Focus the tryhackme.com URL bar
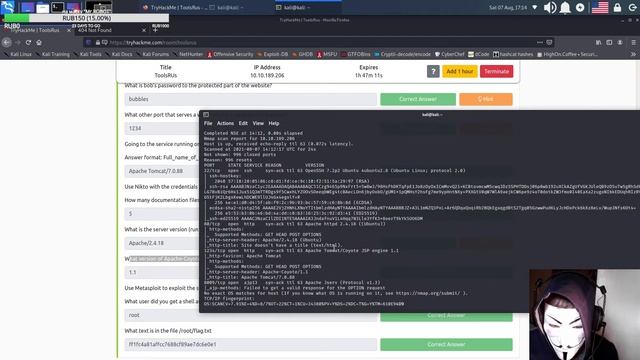This screenshot has height=360, width=640. click(x=318, y=42)
